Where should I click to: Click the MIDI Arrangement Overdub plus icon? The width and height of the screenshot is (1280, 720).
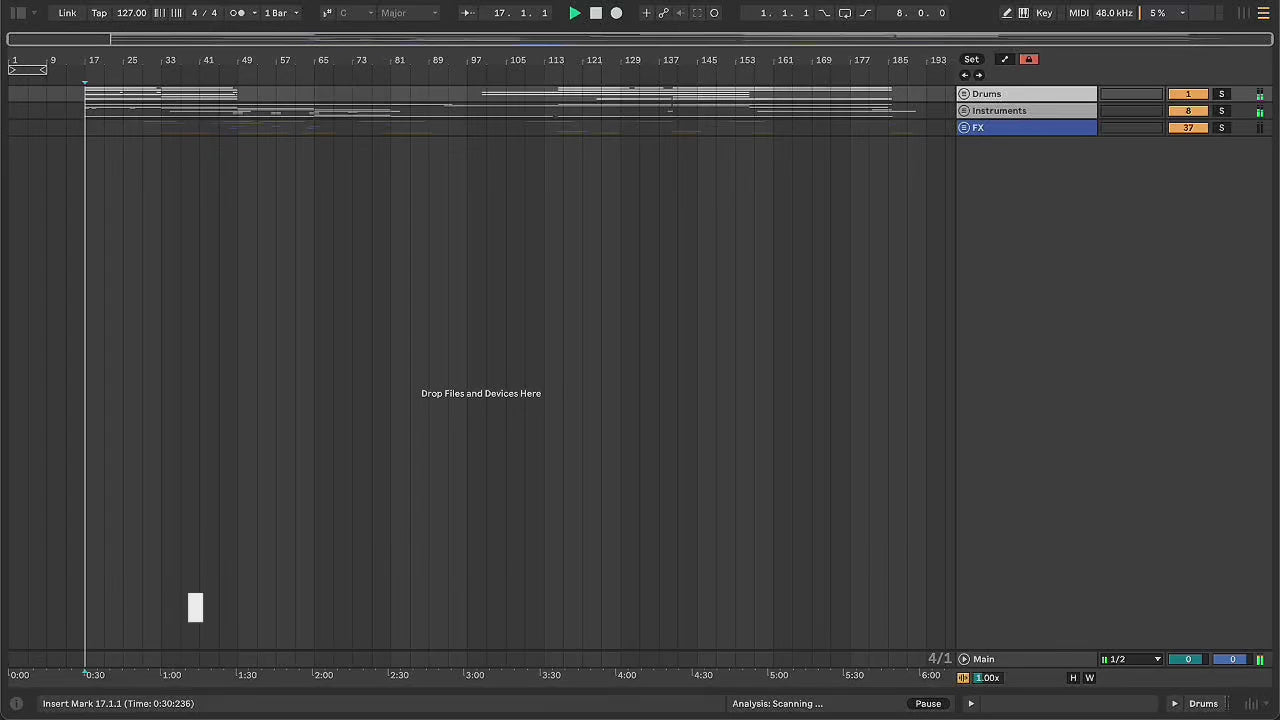[646, 13]
